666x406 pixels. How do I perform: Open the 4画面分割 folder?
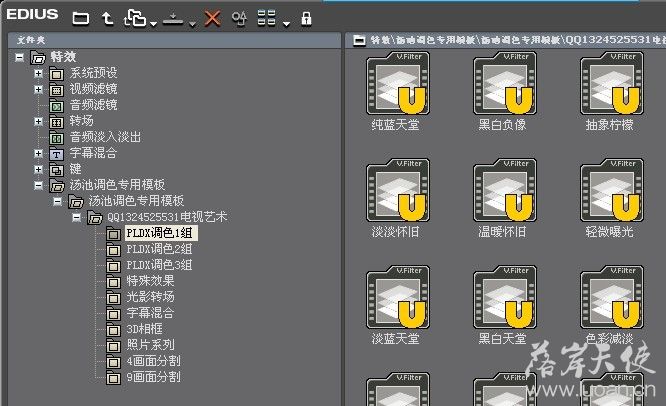153,361
